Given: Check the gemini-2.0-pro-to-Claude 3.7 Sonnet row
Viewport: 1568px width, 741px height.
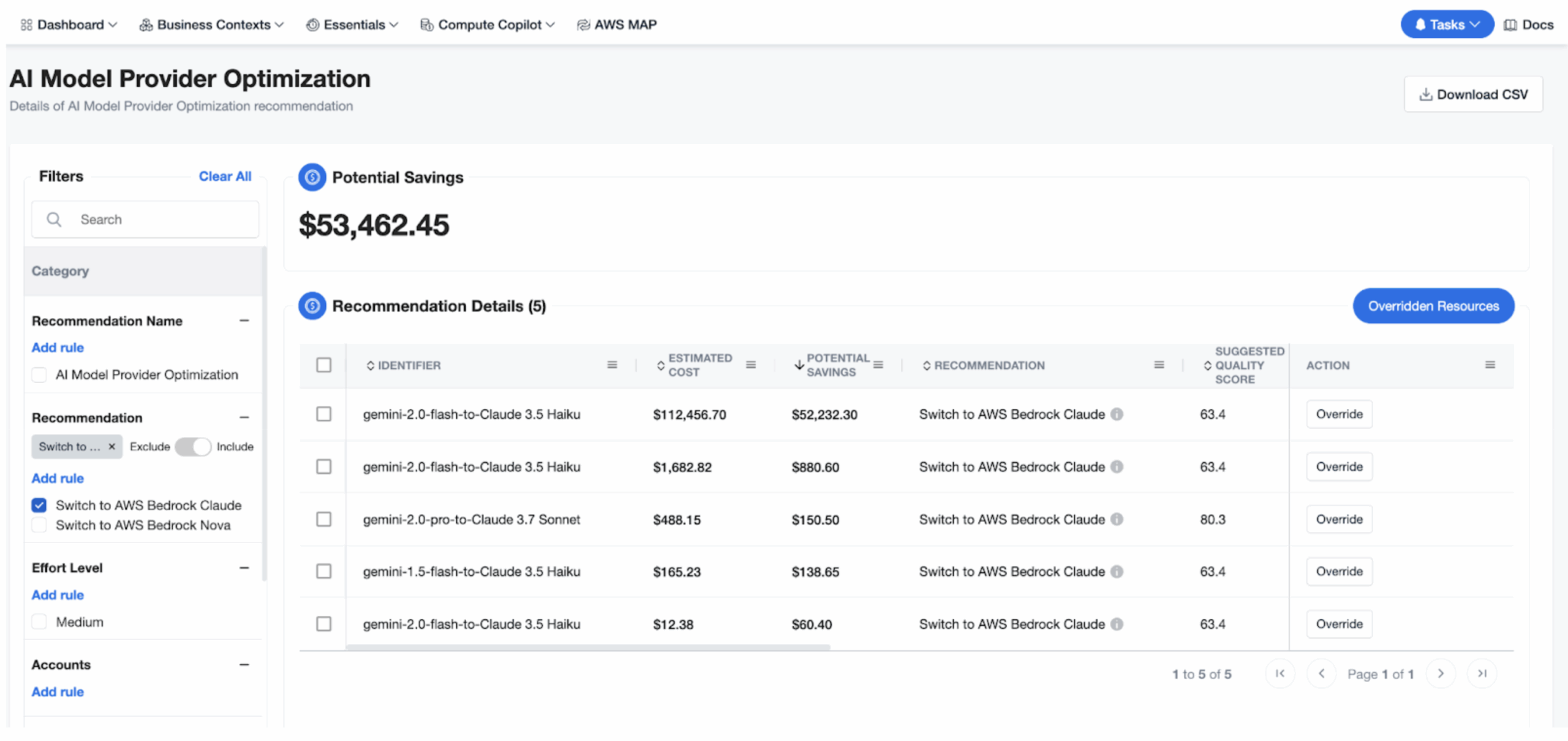Looking at the screenshot, I should click(324, 519).
